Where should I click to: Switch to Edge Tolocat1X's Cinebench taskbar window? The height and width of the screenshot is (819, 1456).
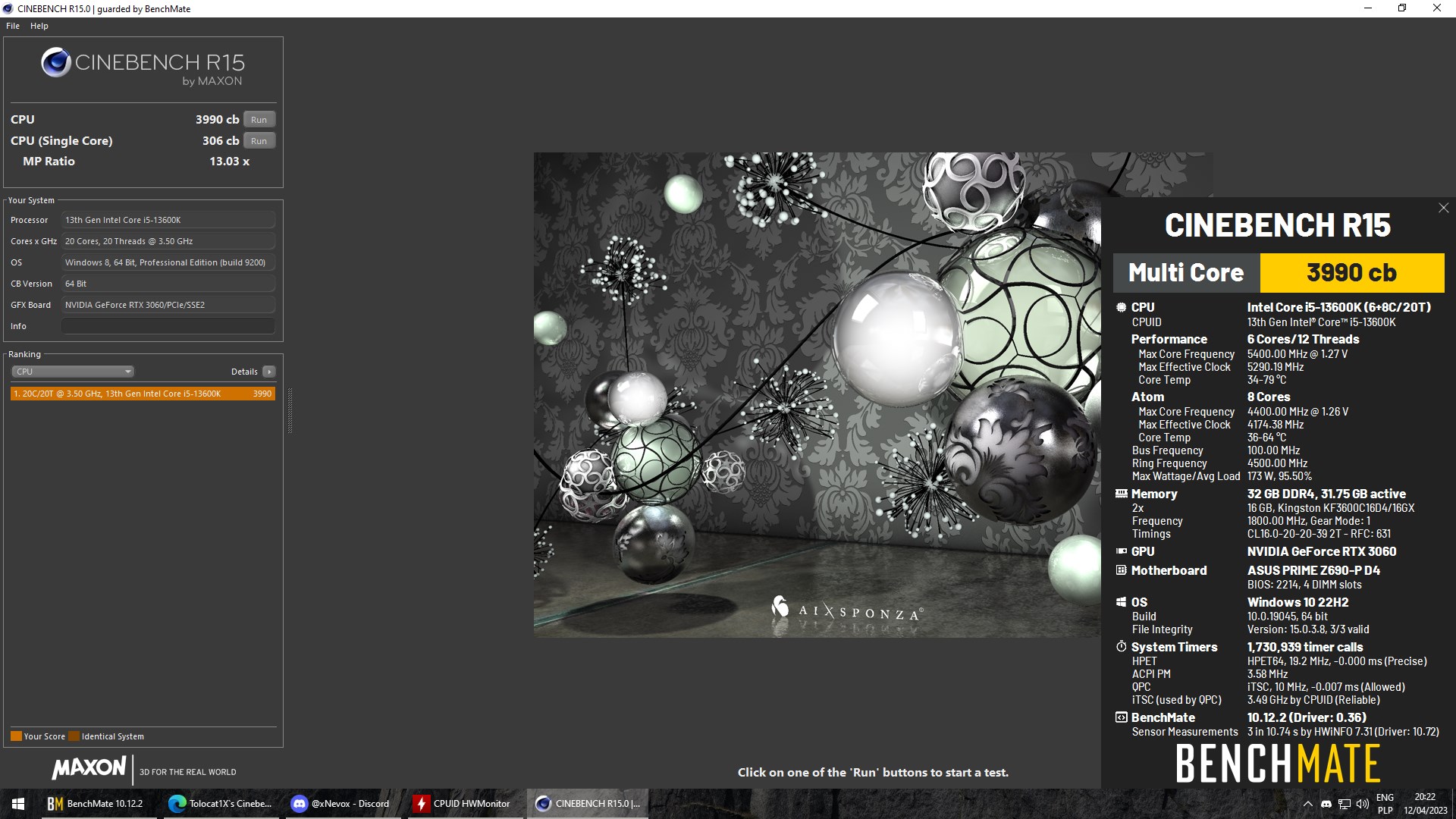click(220, 804)
